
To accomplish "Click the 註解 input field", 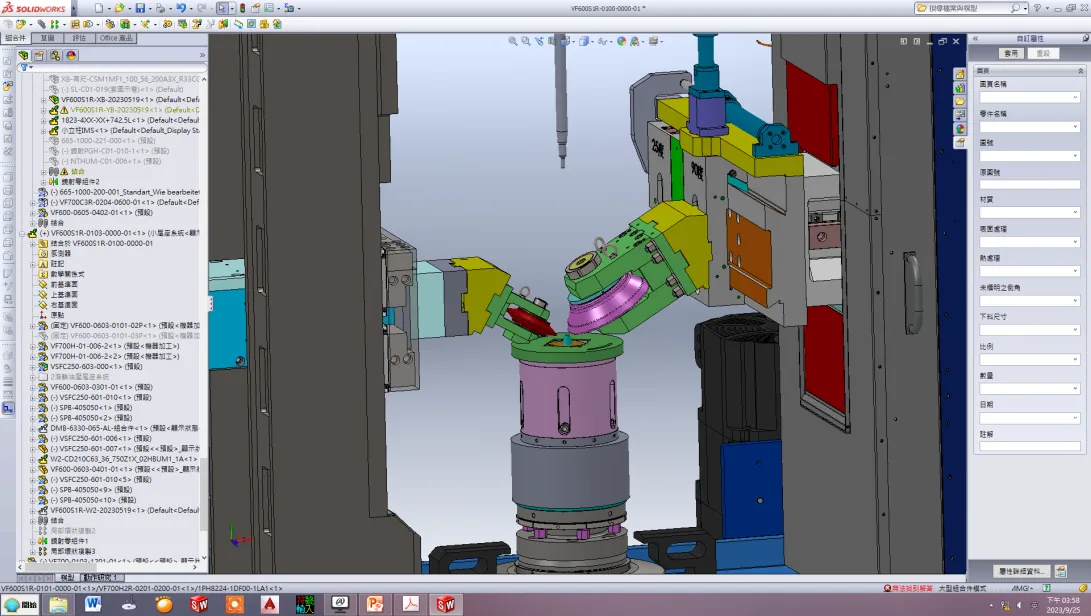I will [x=1030, y=446].
